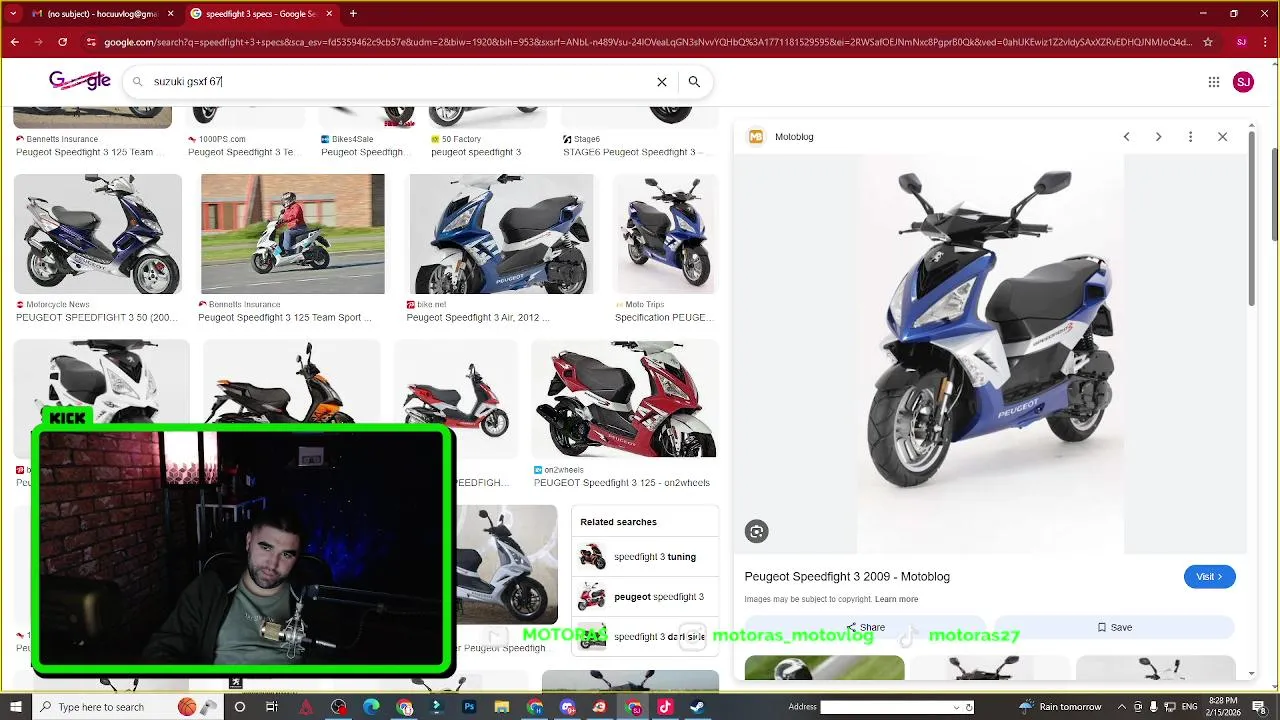
Task: Show hidden system tray icons
Action: [x=1121, y=707]
